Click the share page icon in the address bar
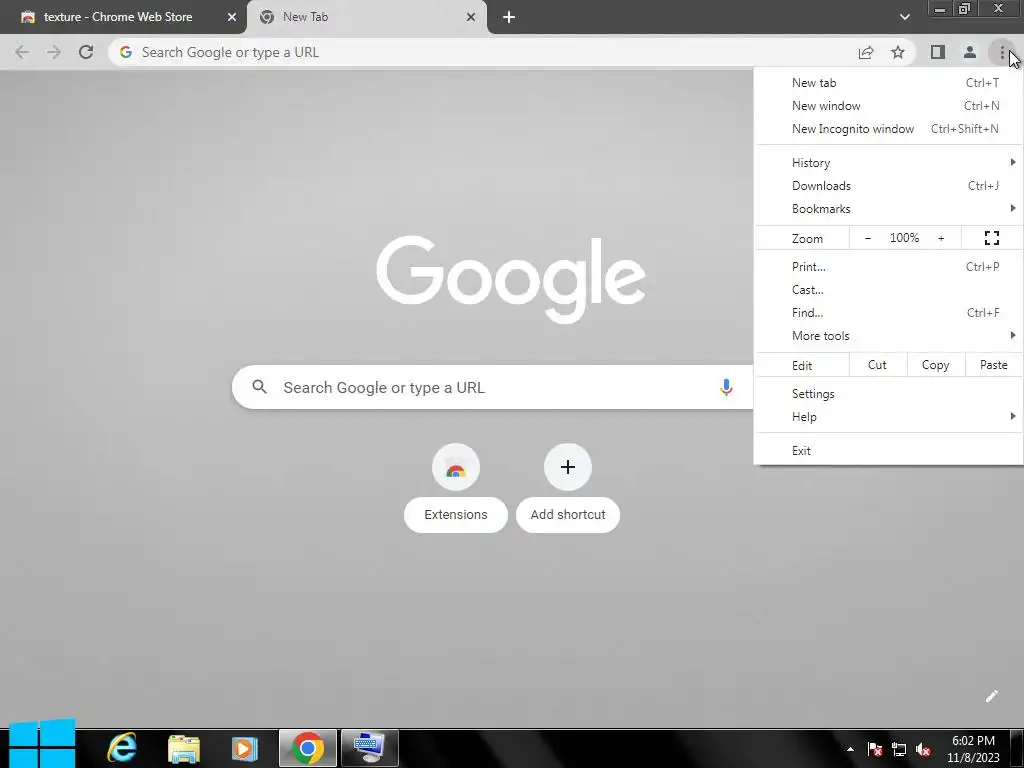Screen dimensions: 1024x768 [866, 52]
